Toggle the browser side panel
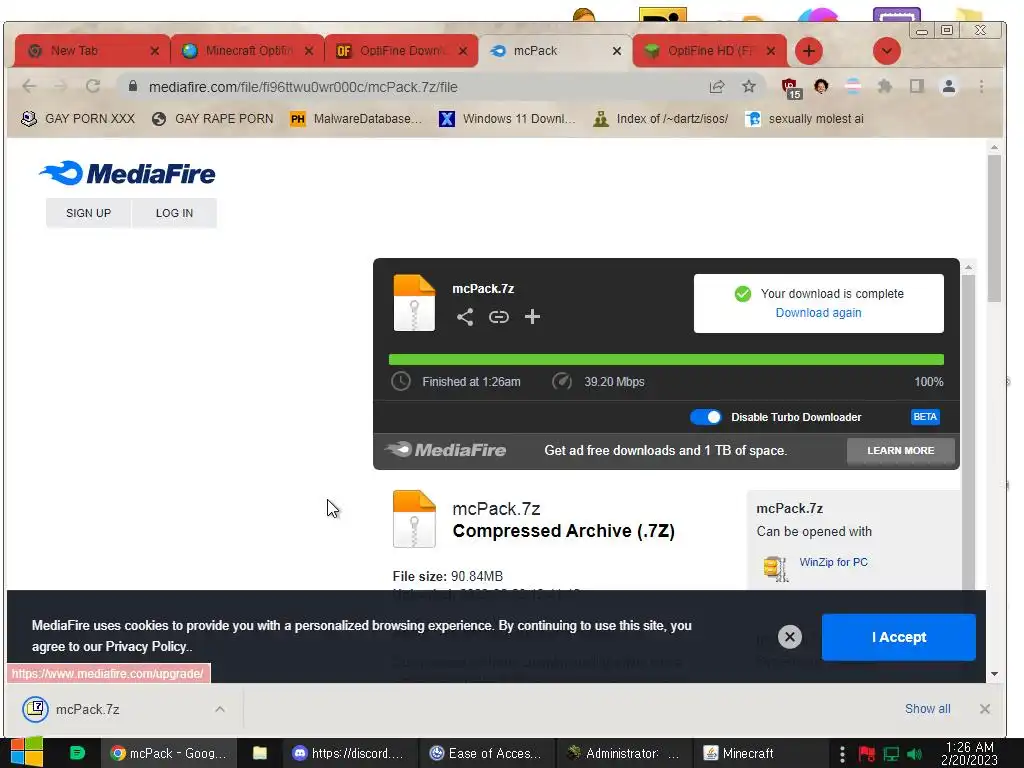This screenshot has height=768, width=1024. point(917,86)
